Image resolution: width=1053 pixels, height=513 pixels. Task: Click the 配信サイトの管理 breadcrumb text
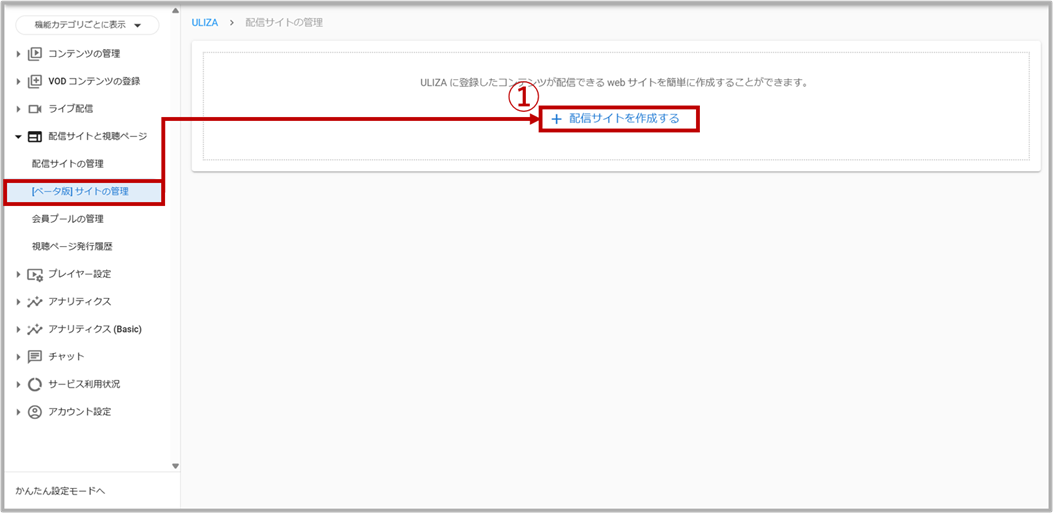pyautogui.click(x=284, y=23)
